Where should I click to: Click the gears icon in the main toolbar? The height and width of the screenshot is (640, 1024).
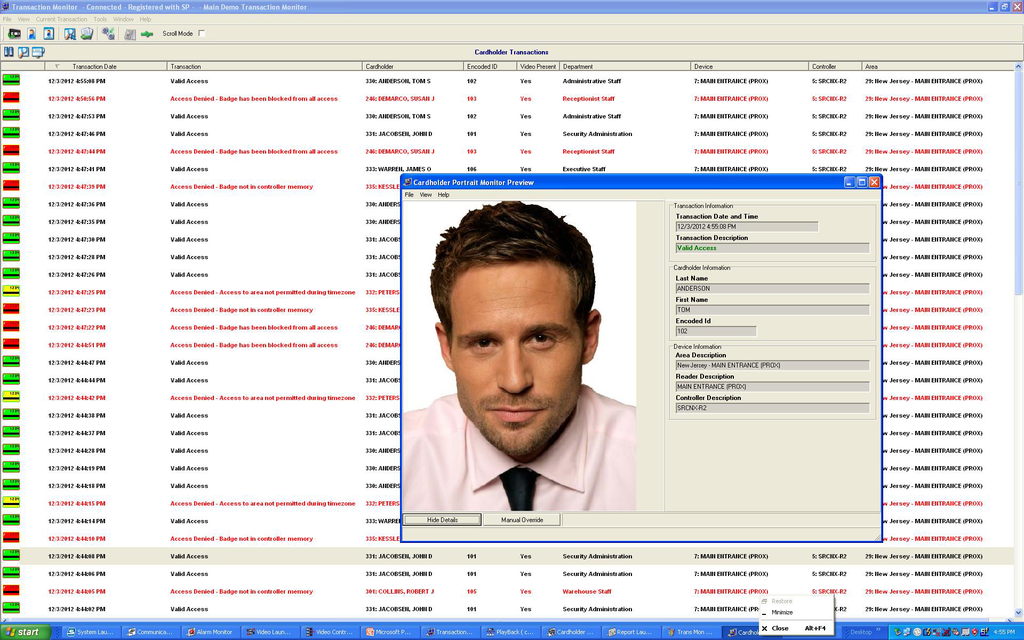pos(108,34)
